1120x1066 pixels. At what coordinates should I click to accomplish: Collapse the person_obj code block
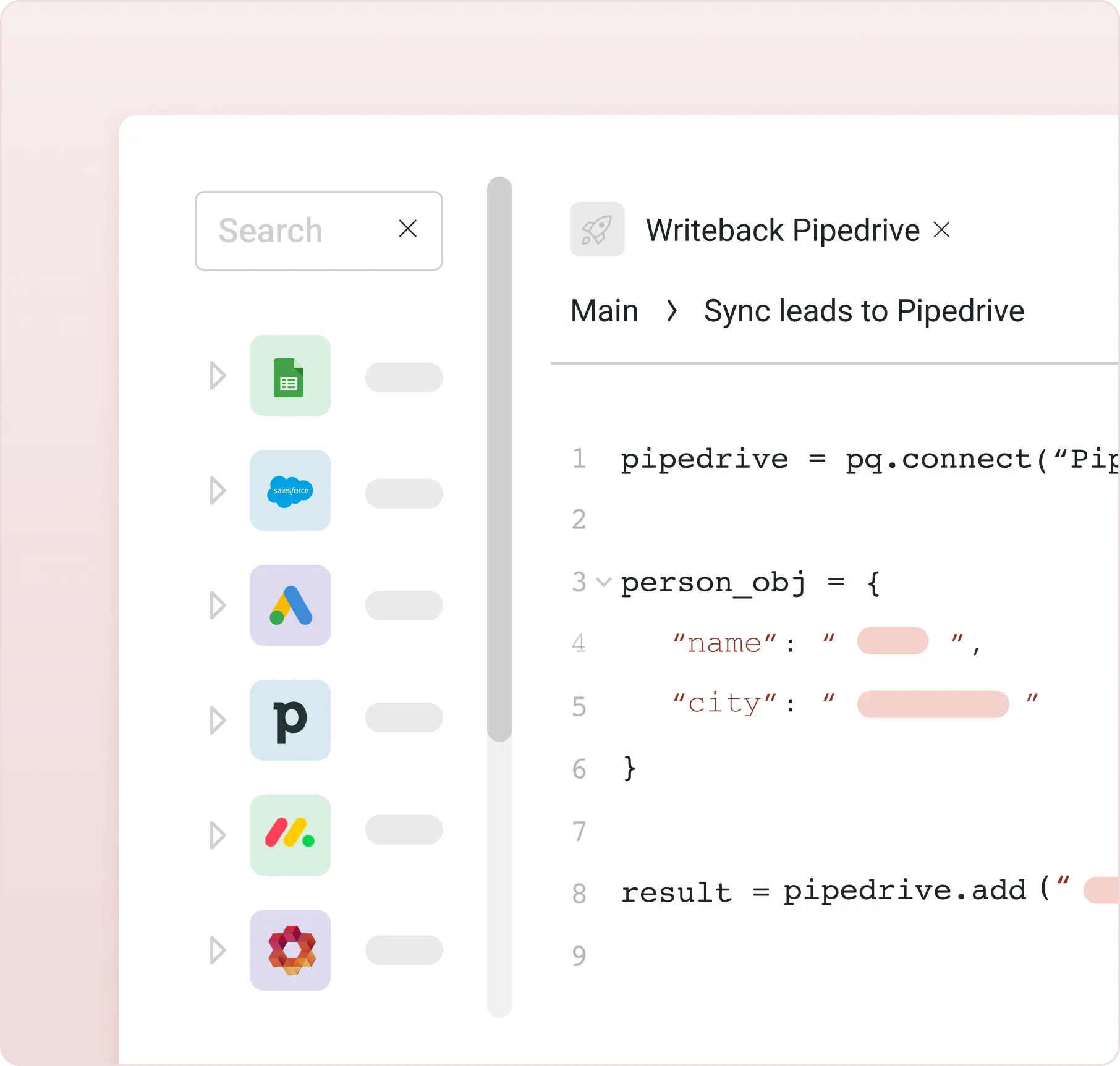[603, 582]
